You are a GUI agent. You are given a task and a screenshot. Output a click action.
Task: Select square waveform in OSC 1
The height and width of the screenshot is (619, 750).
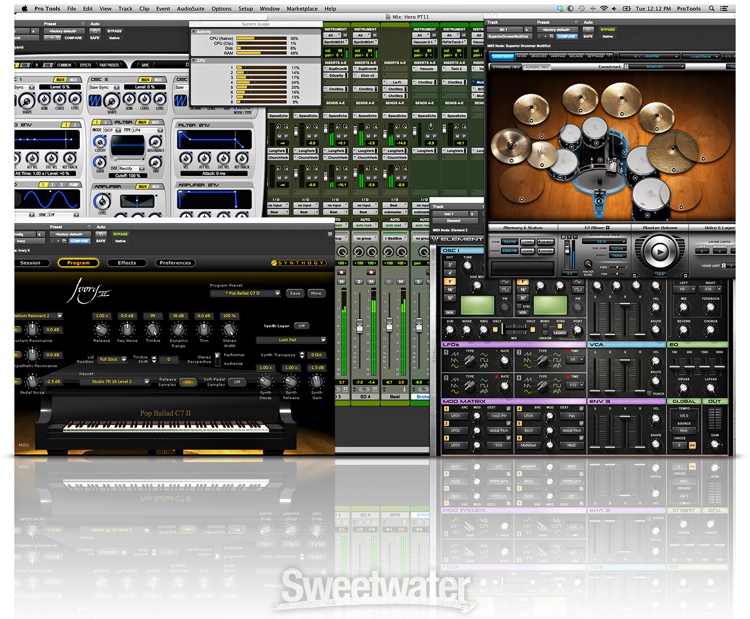coord(505,290)
